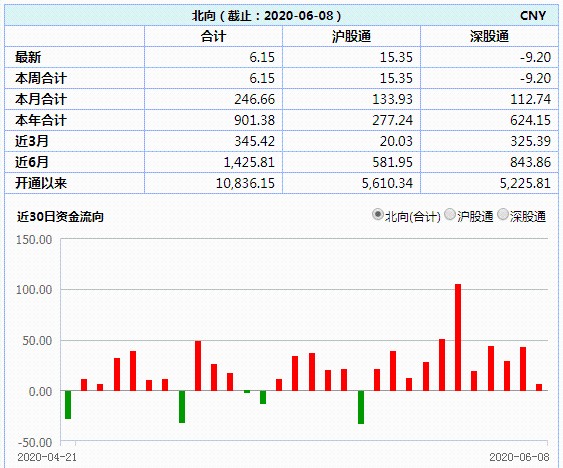Click the 深股通 column header in table
Screen dimensions: 563x468
489,36
